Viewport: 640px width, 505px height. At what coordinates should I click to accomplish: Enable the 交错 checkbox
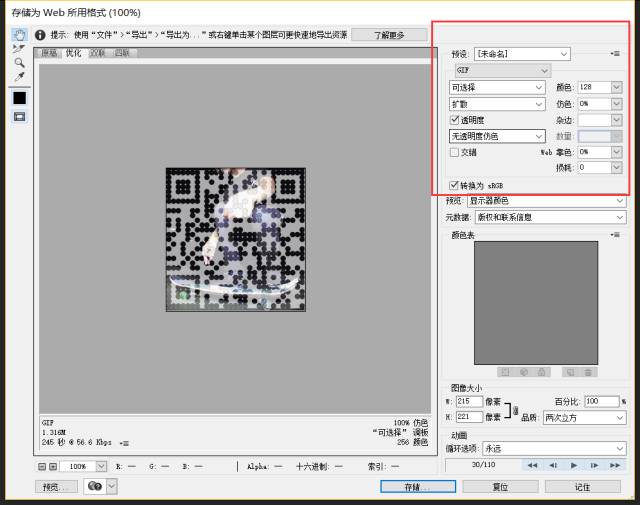(x=455, y=152)
